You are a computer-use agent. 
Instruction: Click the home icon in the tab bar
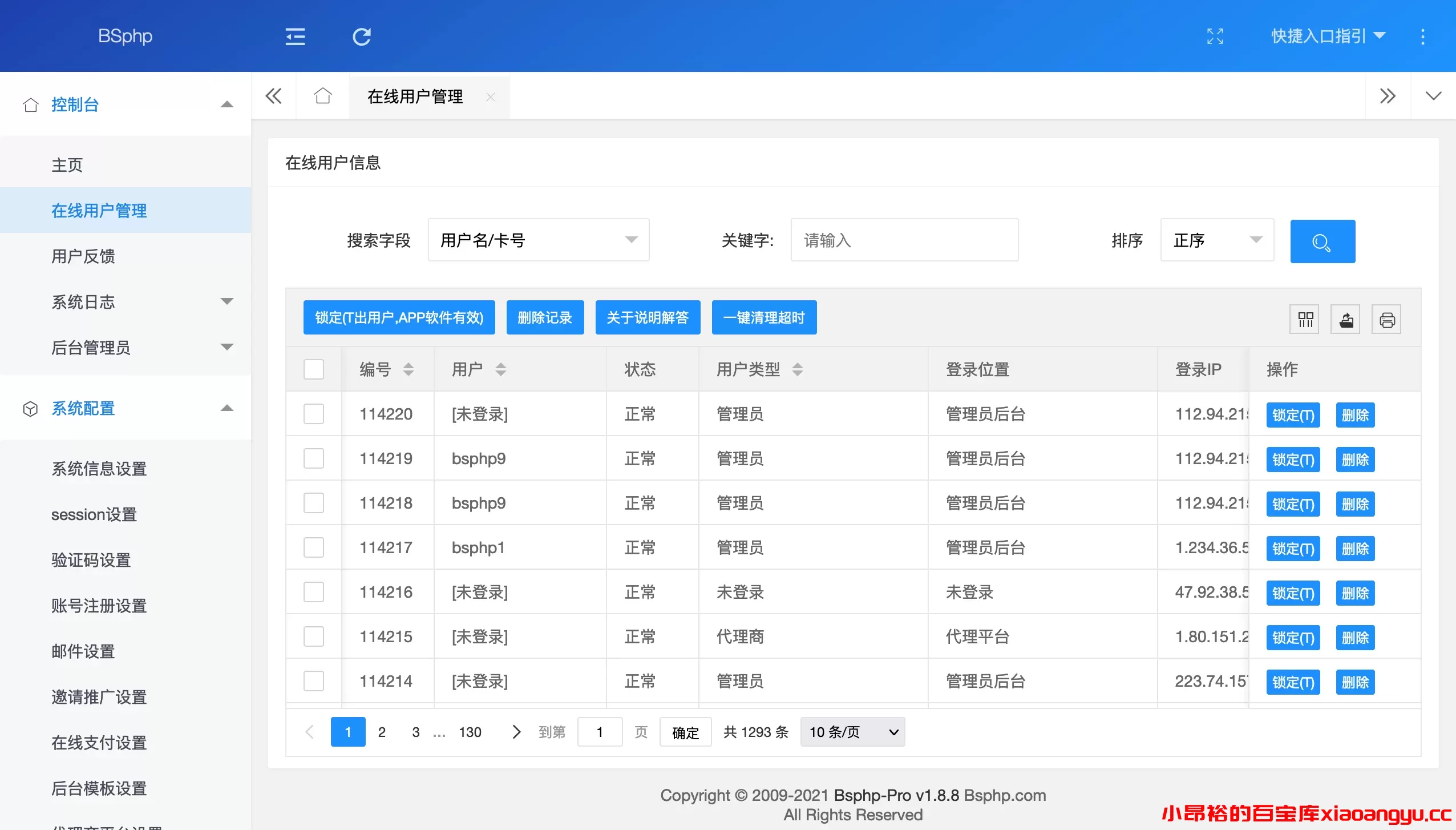[323, 95]
